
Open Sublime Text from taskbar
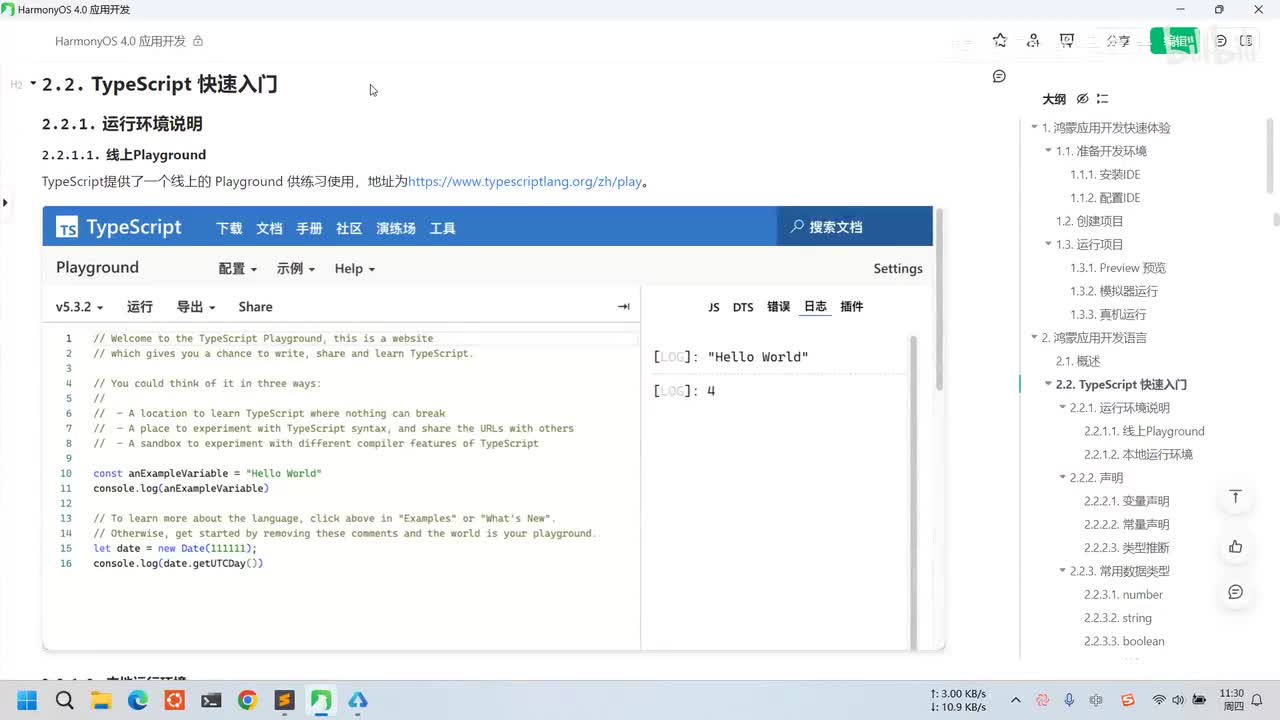[x=284, y=700]
